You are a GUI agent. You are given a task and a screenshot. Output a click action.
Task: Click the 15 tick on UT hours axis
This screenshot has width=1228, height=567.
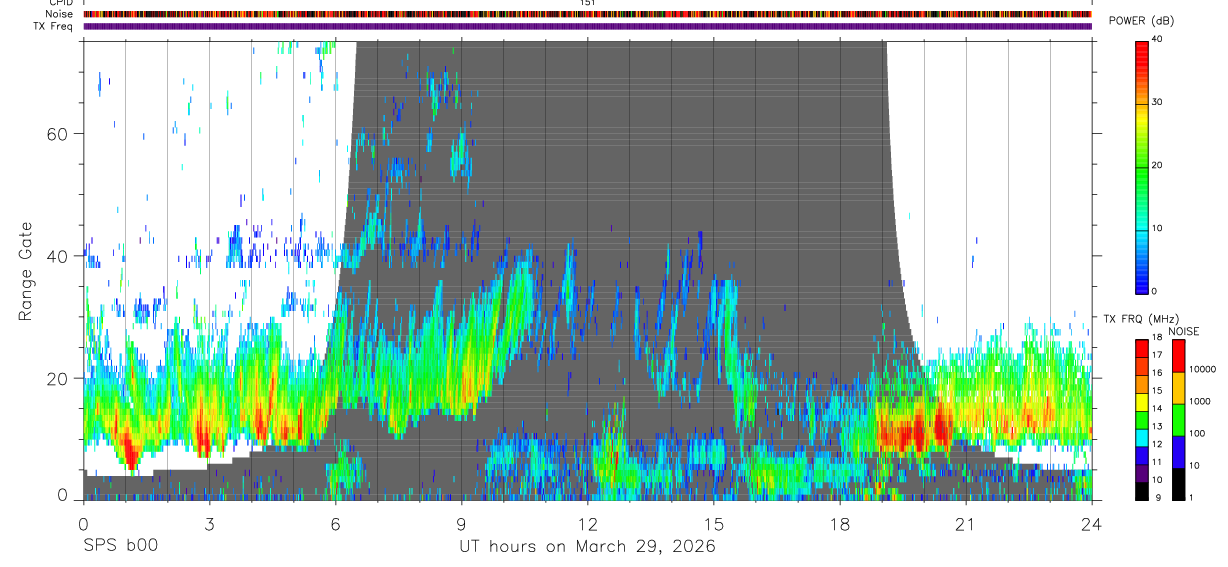click(x=714, y=523)
